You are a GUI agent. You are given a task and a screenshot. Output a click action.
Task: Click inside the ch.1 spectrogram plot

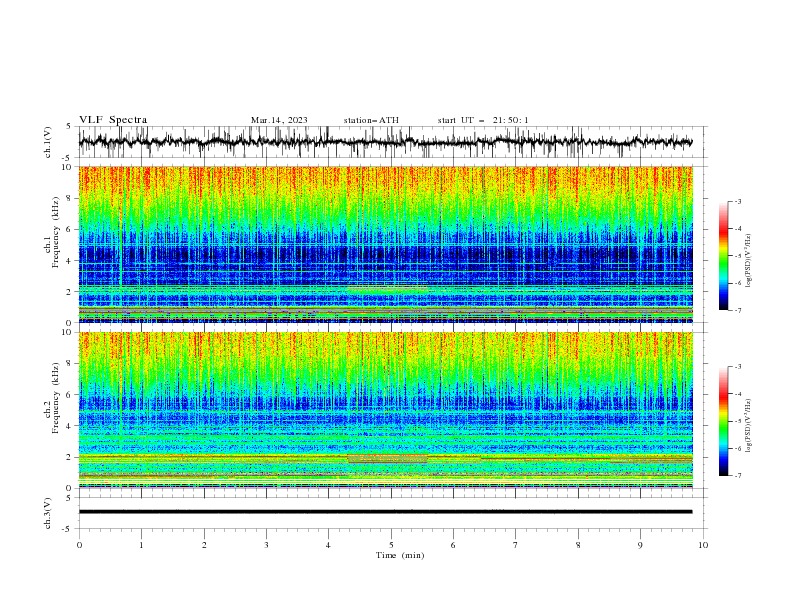386,244
